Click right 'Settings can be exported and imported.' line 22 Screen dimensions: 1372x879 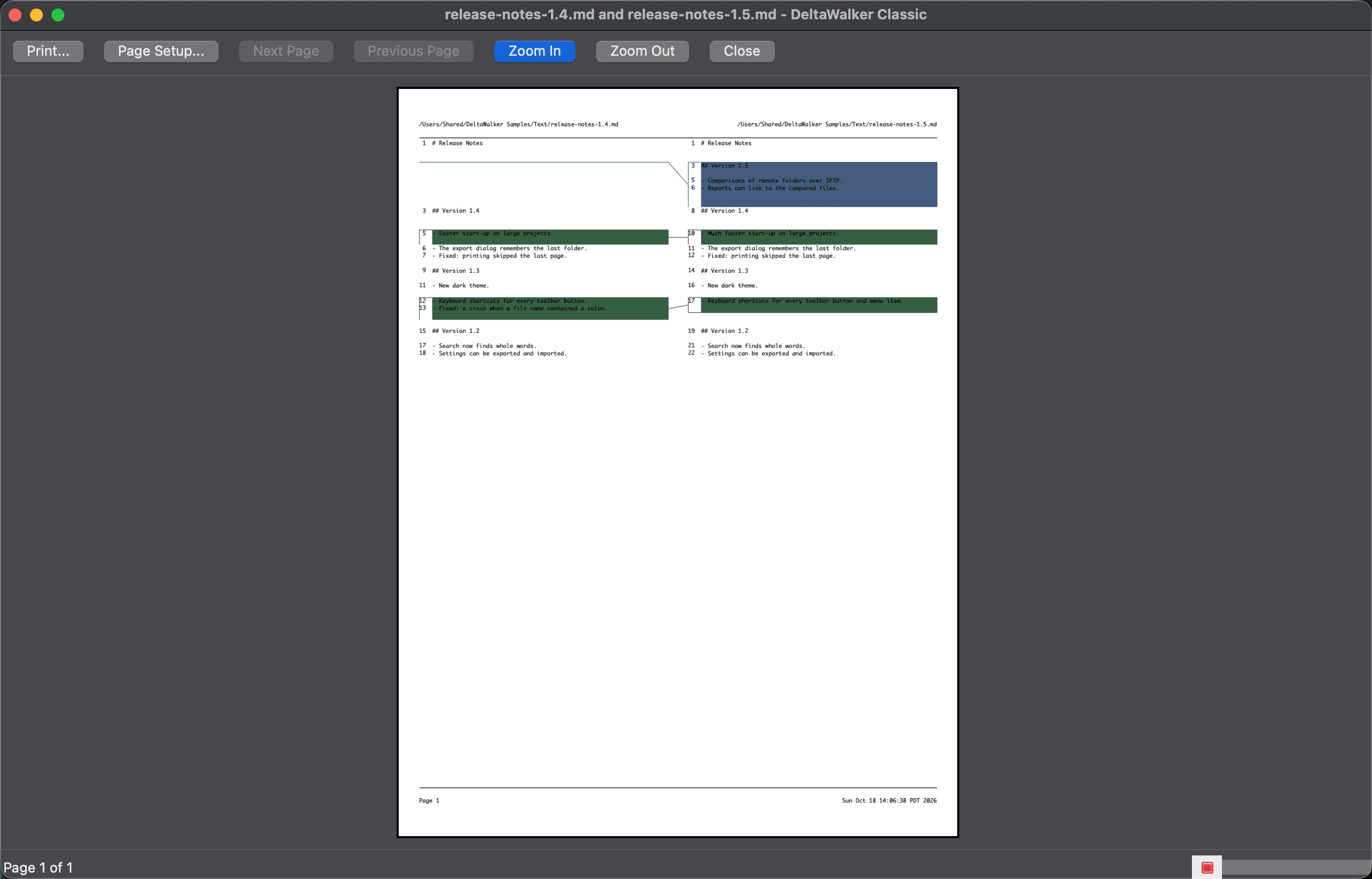coord(768,354)
